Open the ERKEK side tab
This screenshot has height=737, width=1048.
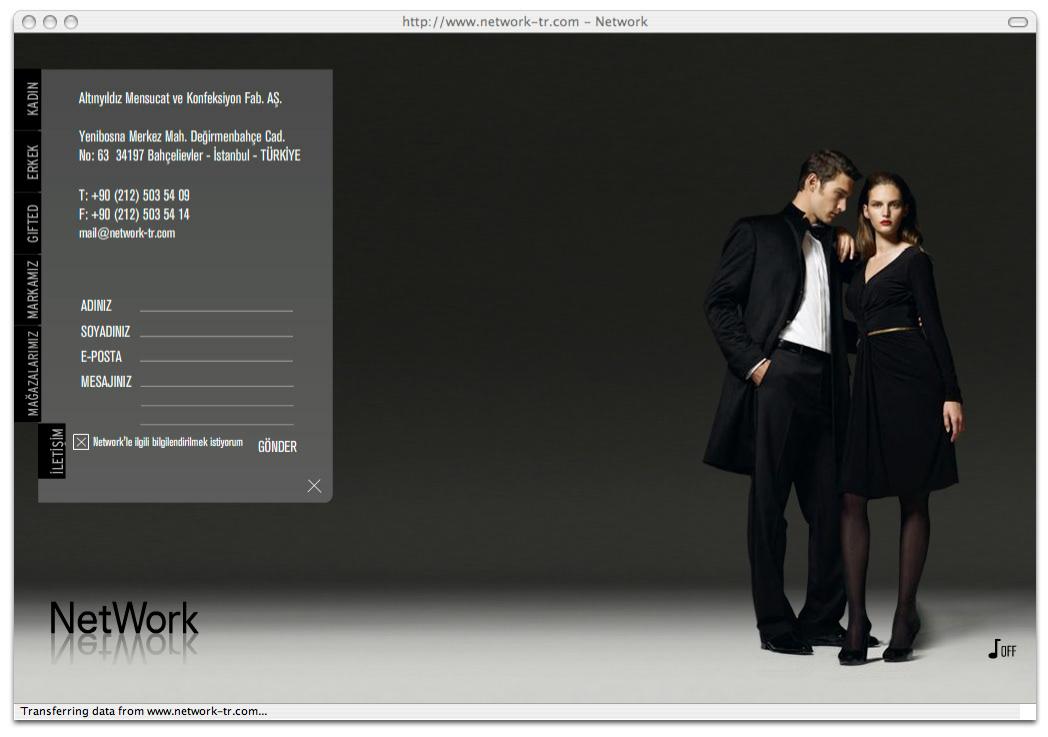(27, 162)
